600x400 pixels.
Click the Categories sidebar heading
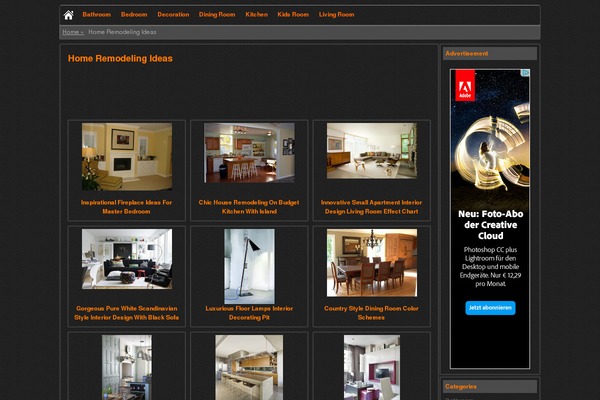pyautogui.click(x=461, y=387)
